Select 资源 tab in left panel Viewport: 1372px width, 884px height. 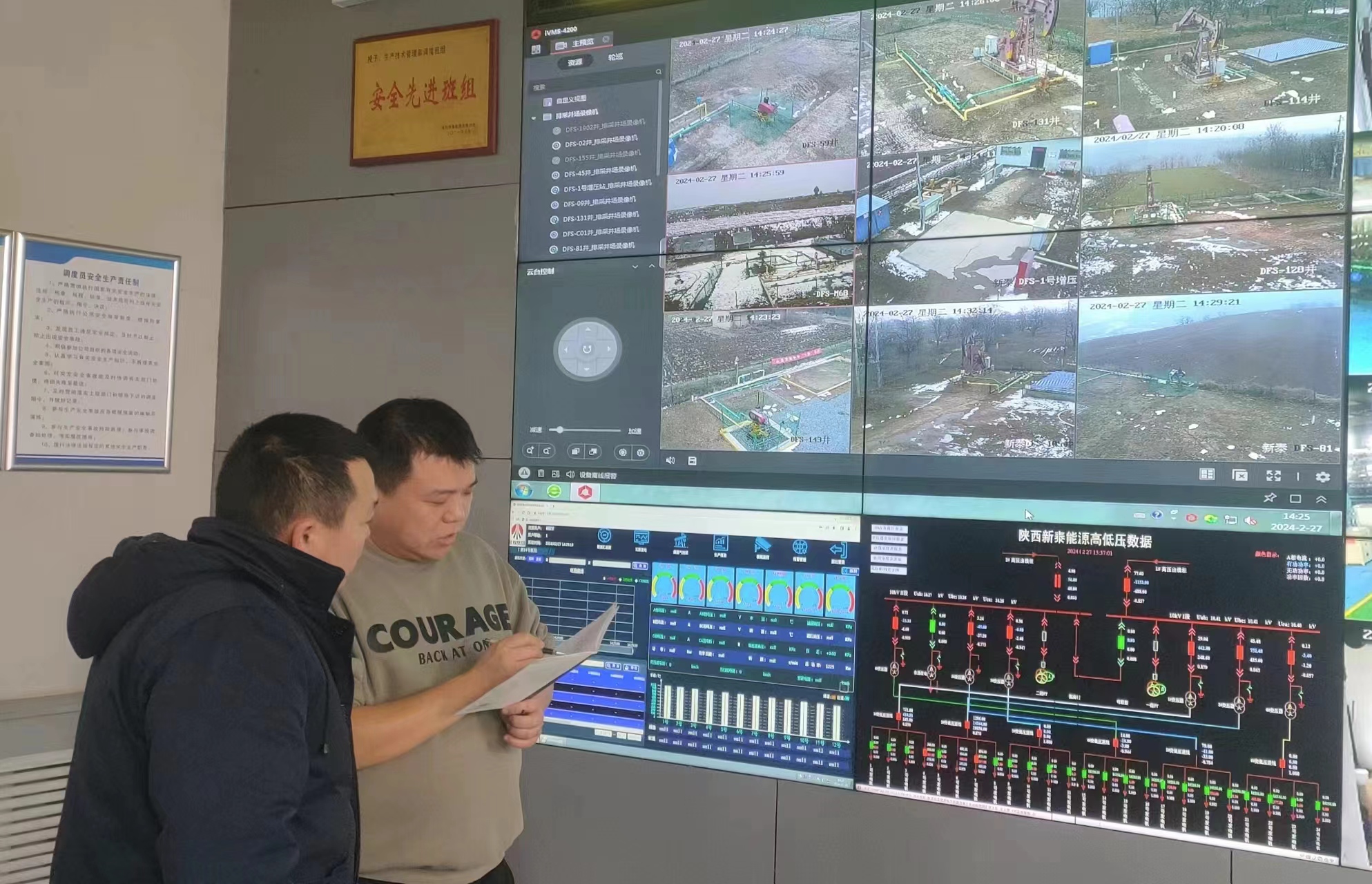574,62
